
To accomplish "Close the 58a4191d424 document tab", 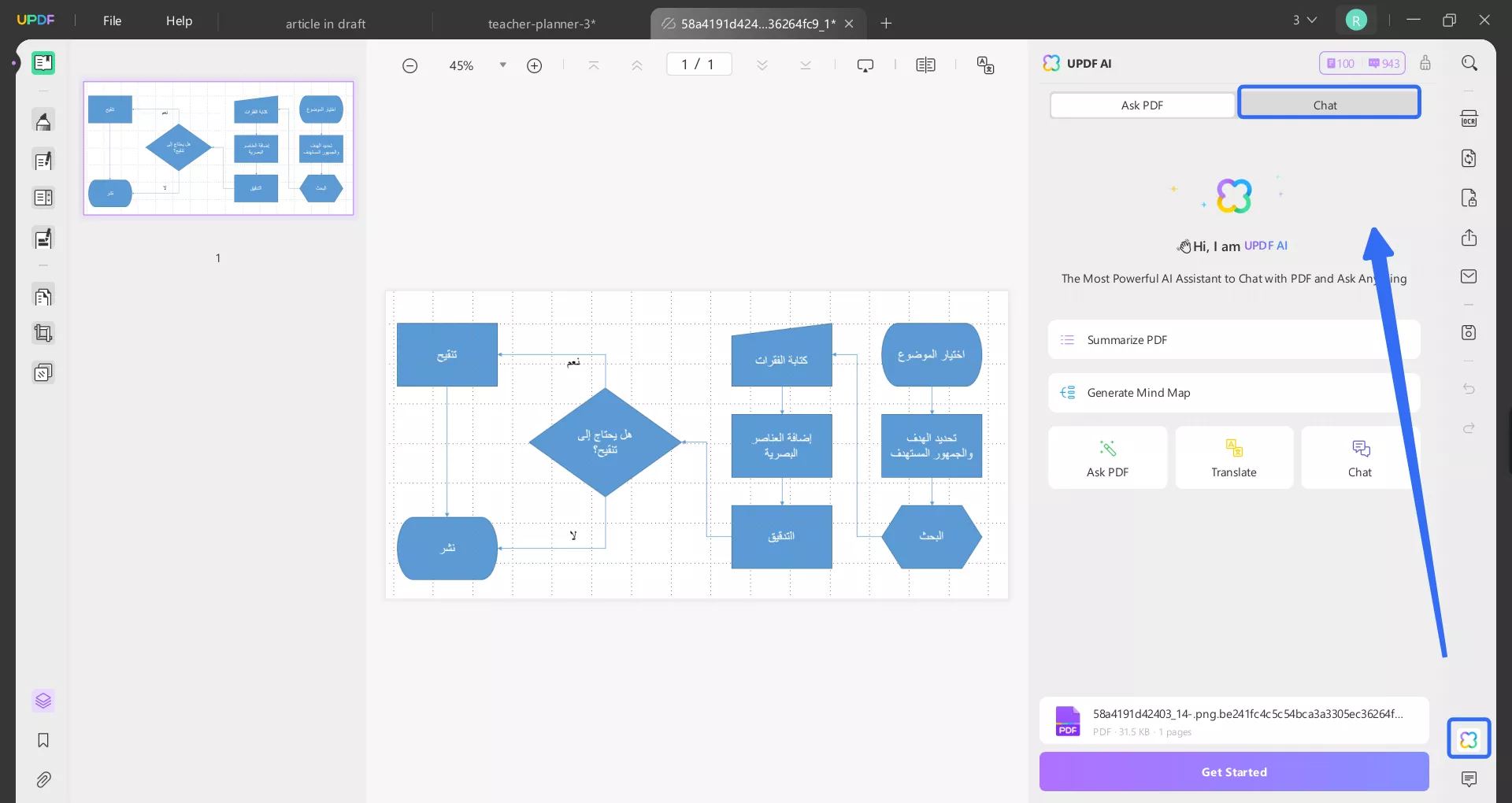I will pos(849,24).
